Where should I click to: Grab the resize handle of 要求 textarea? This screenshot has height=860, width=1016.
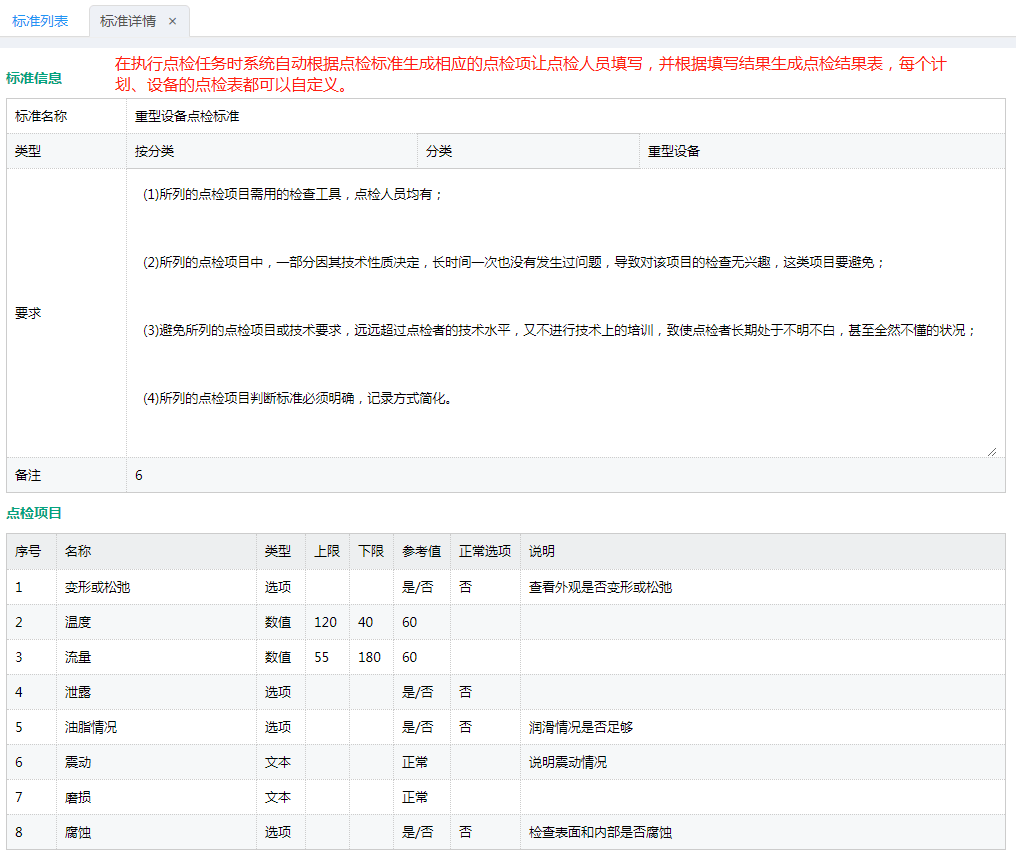(992, 452)
